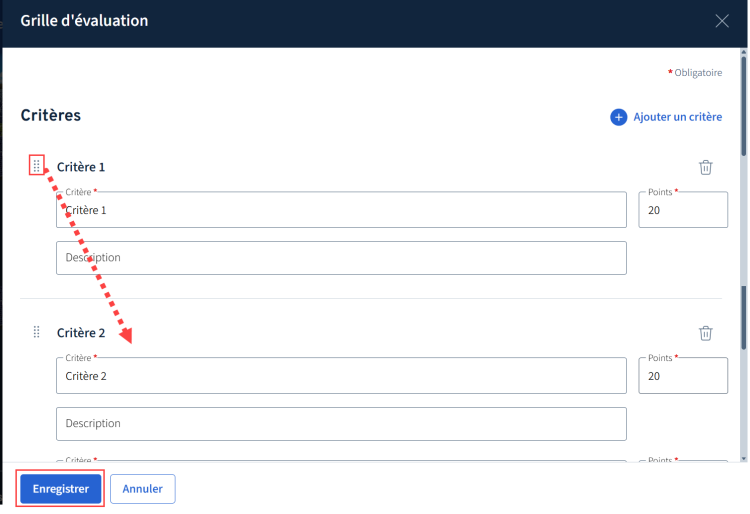Click the Ajouter un critère link

(677, 117)
